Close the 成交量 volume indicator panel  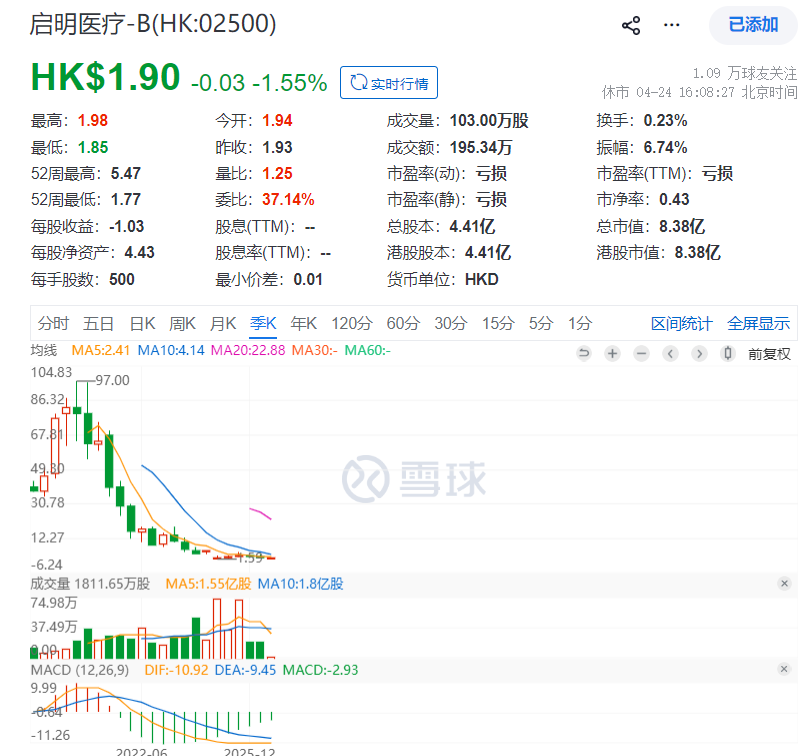pos(785,584)
